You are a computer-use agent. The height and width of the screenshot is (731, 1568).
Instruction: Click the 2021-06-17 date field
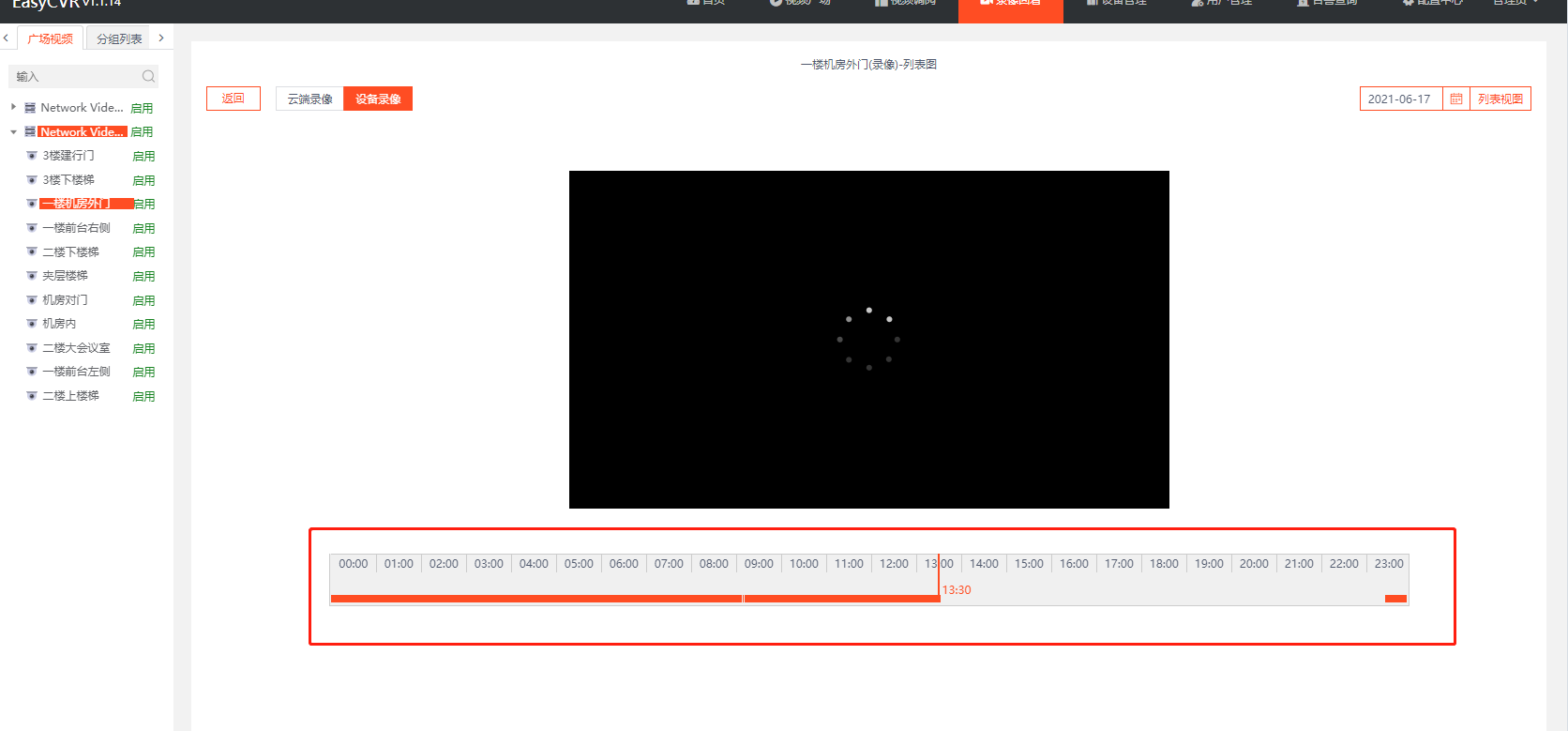1400,99
